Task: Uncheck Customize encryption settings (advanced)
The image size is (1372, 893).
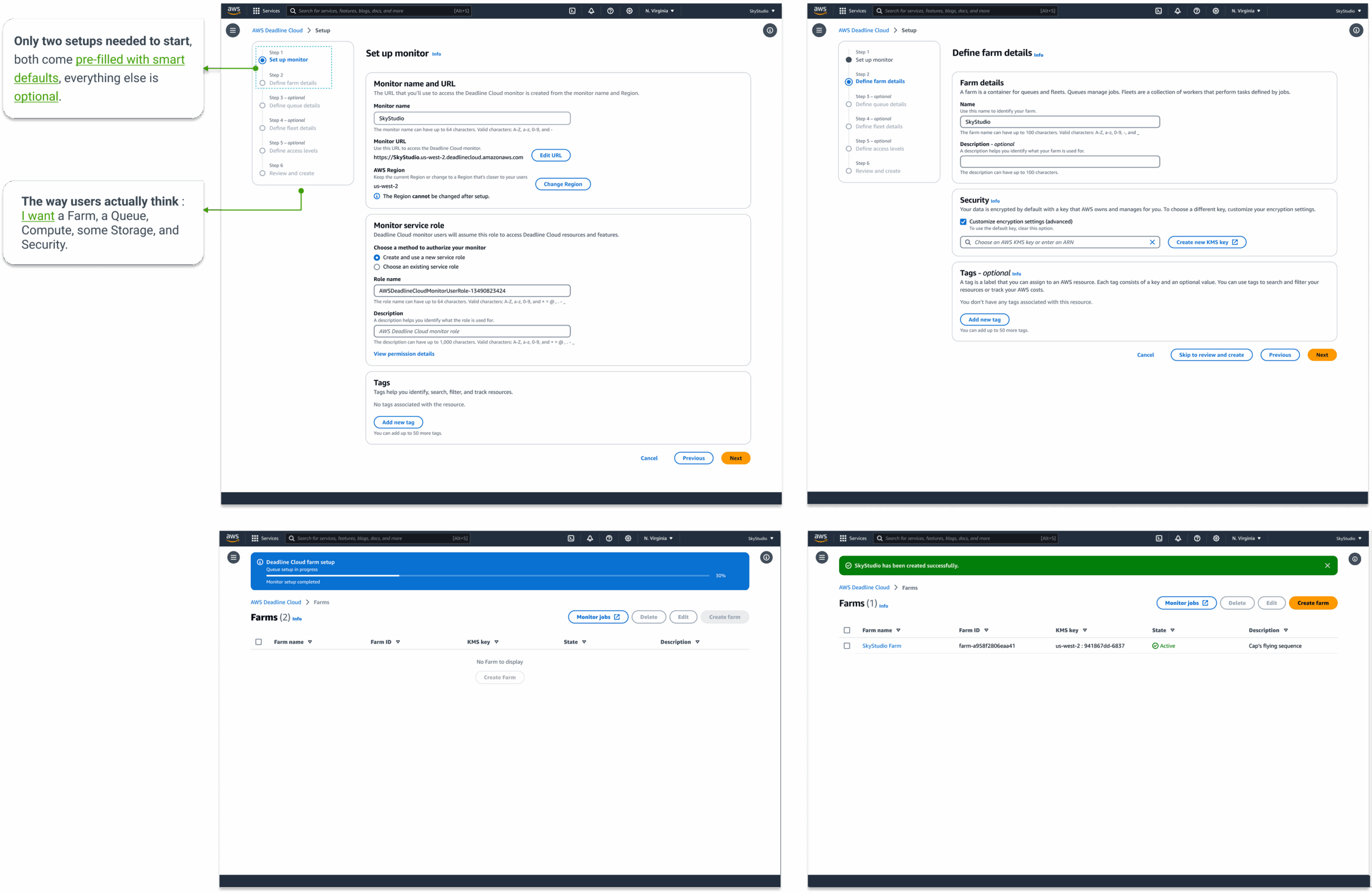Action: click(963, 222)
